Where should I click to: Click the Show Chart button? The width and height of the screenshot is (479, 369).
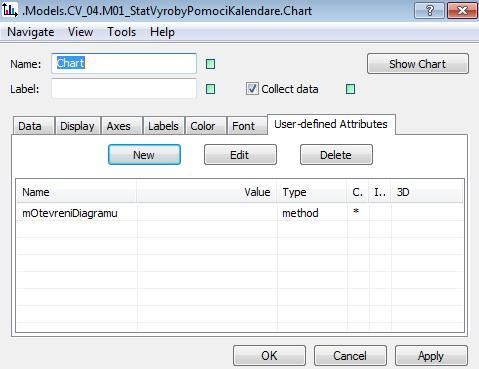418,64
